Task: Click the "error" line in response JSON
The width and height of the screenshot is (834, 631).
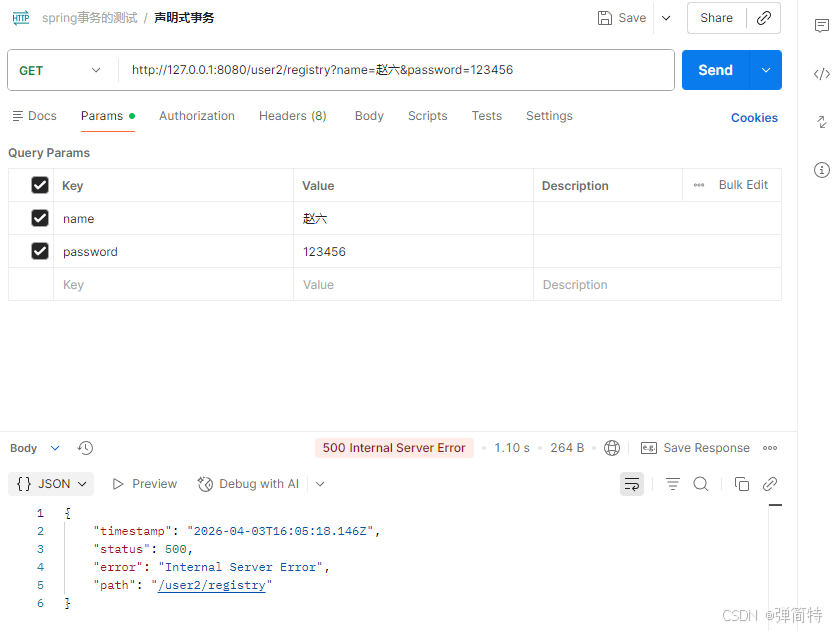Action: pos(212,567)
